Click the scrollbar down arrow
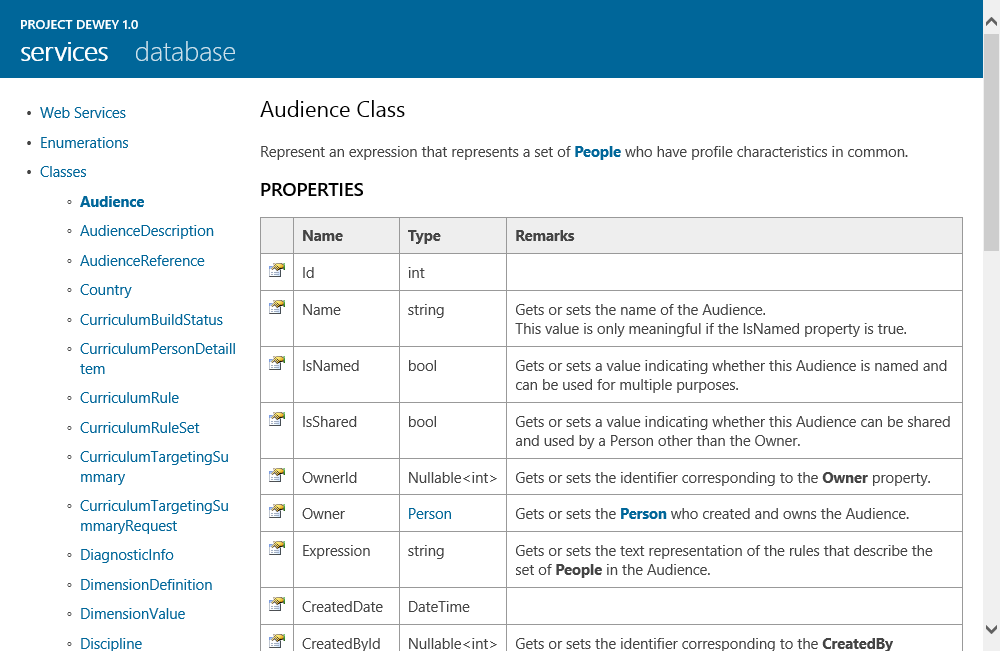This screenshot has width=1000, height=651. click(991, 629)
